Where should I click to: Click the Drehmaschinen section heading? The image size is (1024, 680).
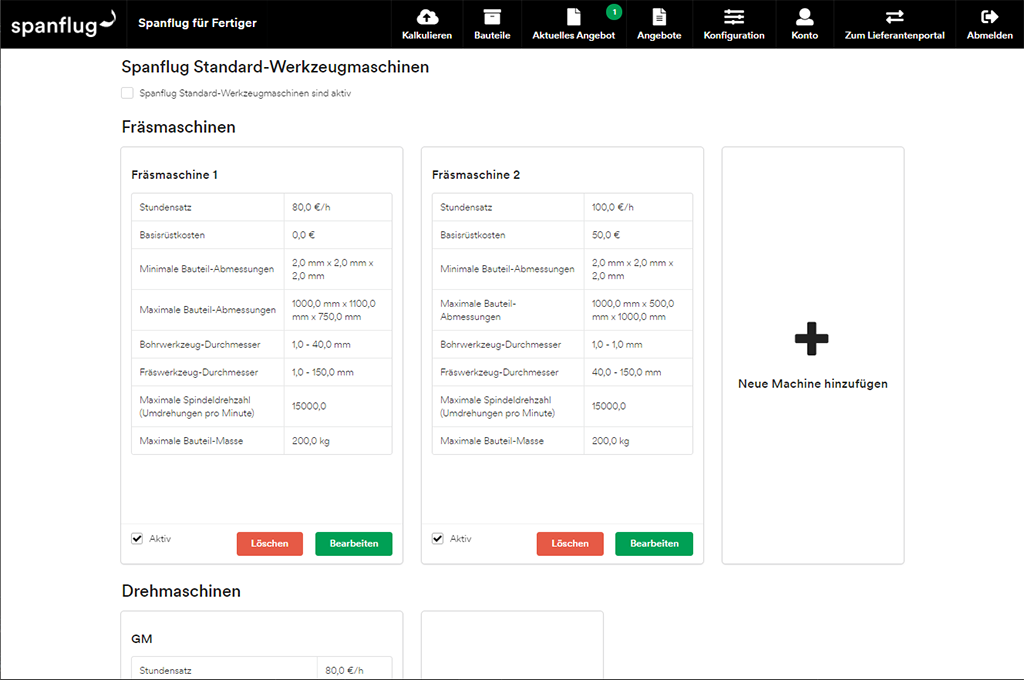click(181, 591)
